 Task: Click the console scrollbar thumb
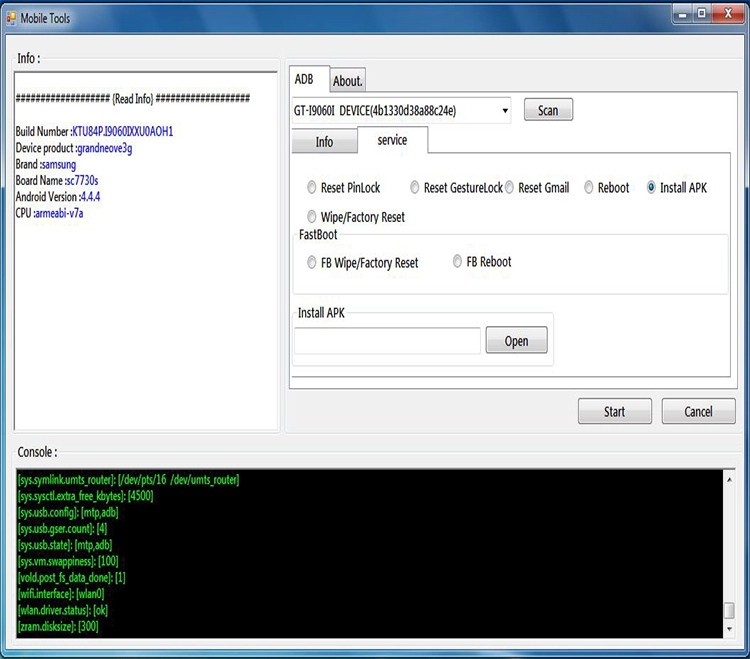point(729,610)
